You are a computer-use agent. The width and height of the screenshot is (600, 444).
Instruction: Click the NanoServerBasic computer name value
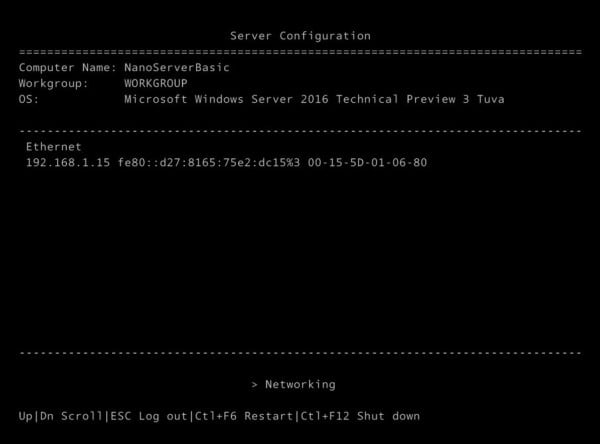pyautogui.click(x=177, y=67)
